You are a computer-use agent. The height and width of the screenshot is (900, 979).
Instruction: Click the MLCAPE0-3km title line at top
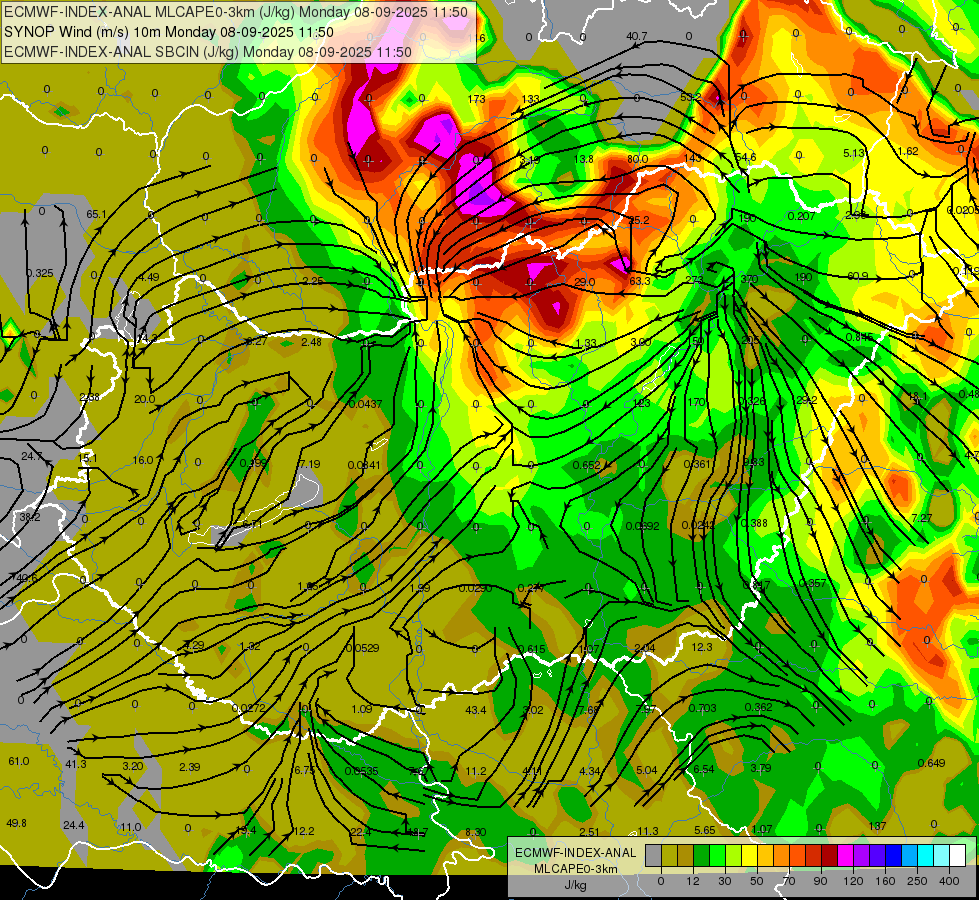tap(236, 11)
